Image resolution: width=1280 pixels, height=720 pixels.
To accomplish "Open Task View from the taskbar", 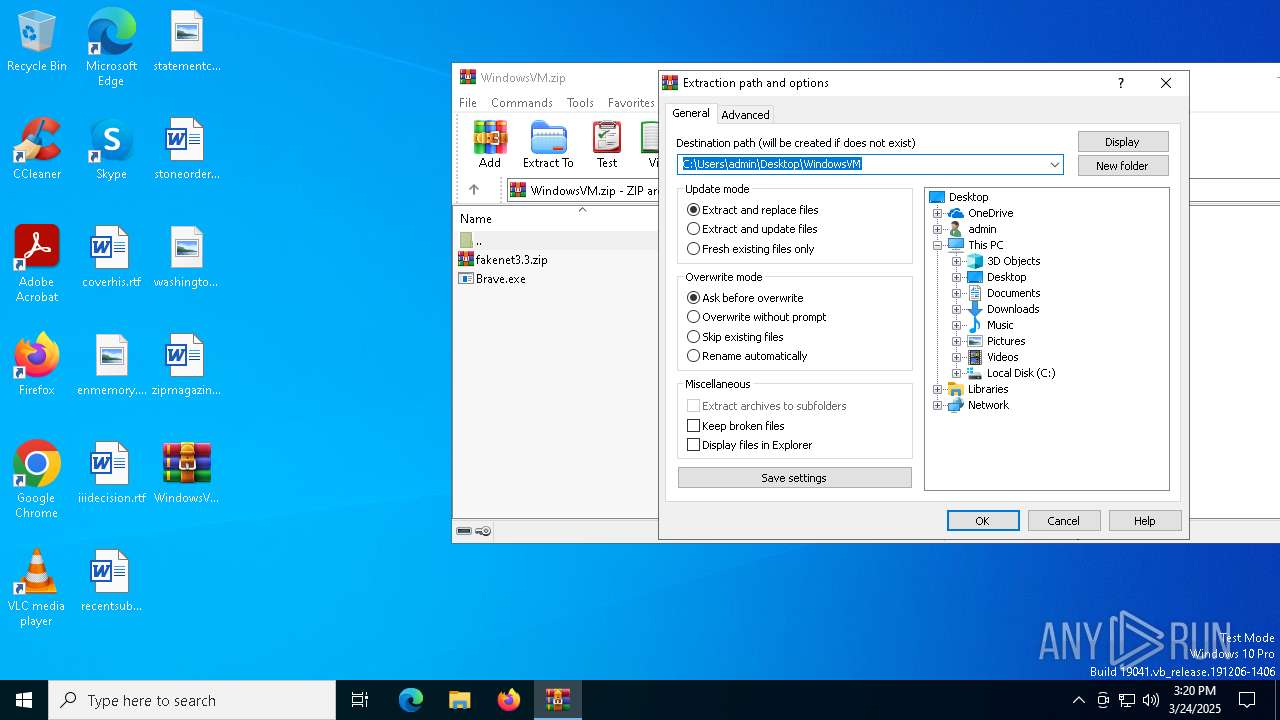I will click(360, 700).
